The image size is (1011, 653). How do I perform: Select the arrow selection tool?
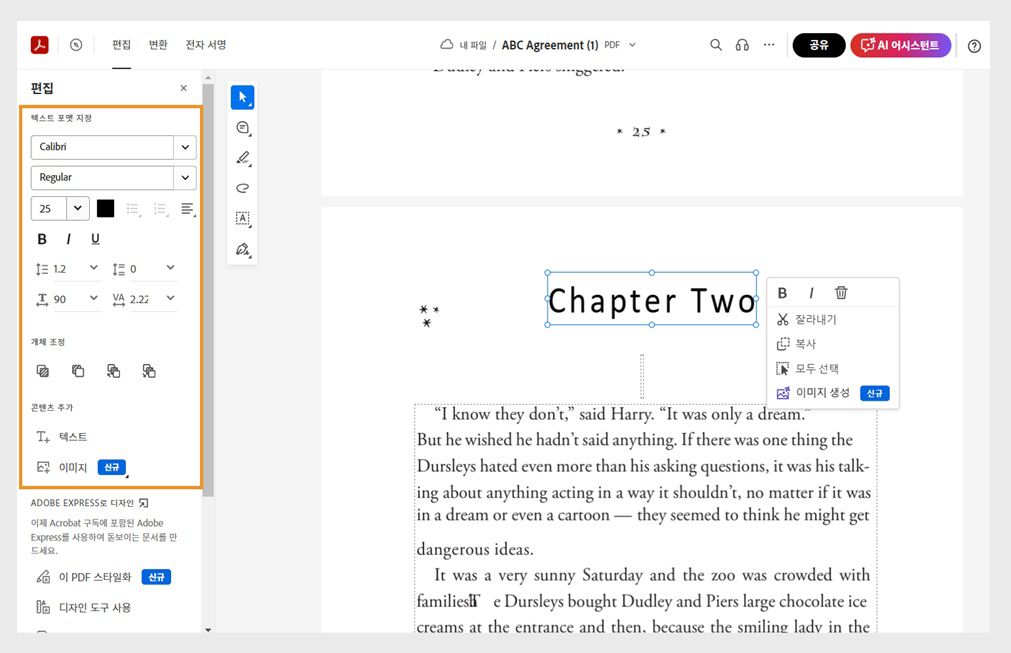(242, 97)
